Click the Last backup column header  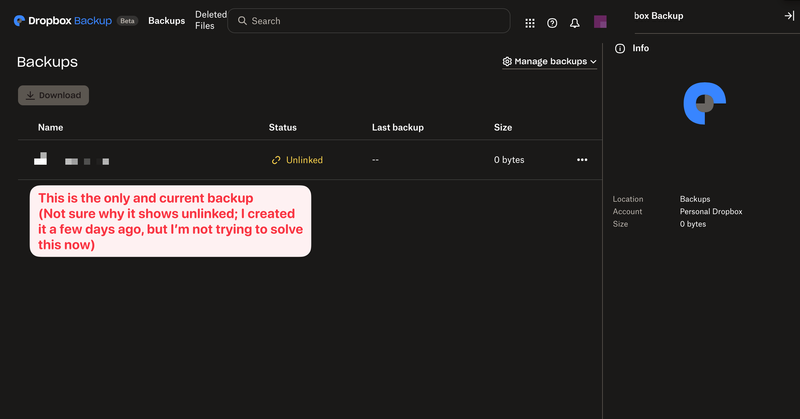click(398, 128)
